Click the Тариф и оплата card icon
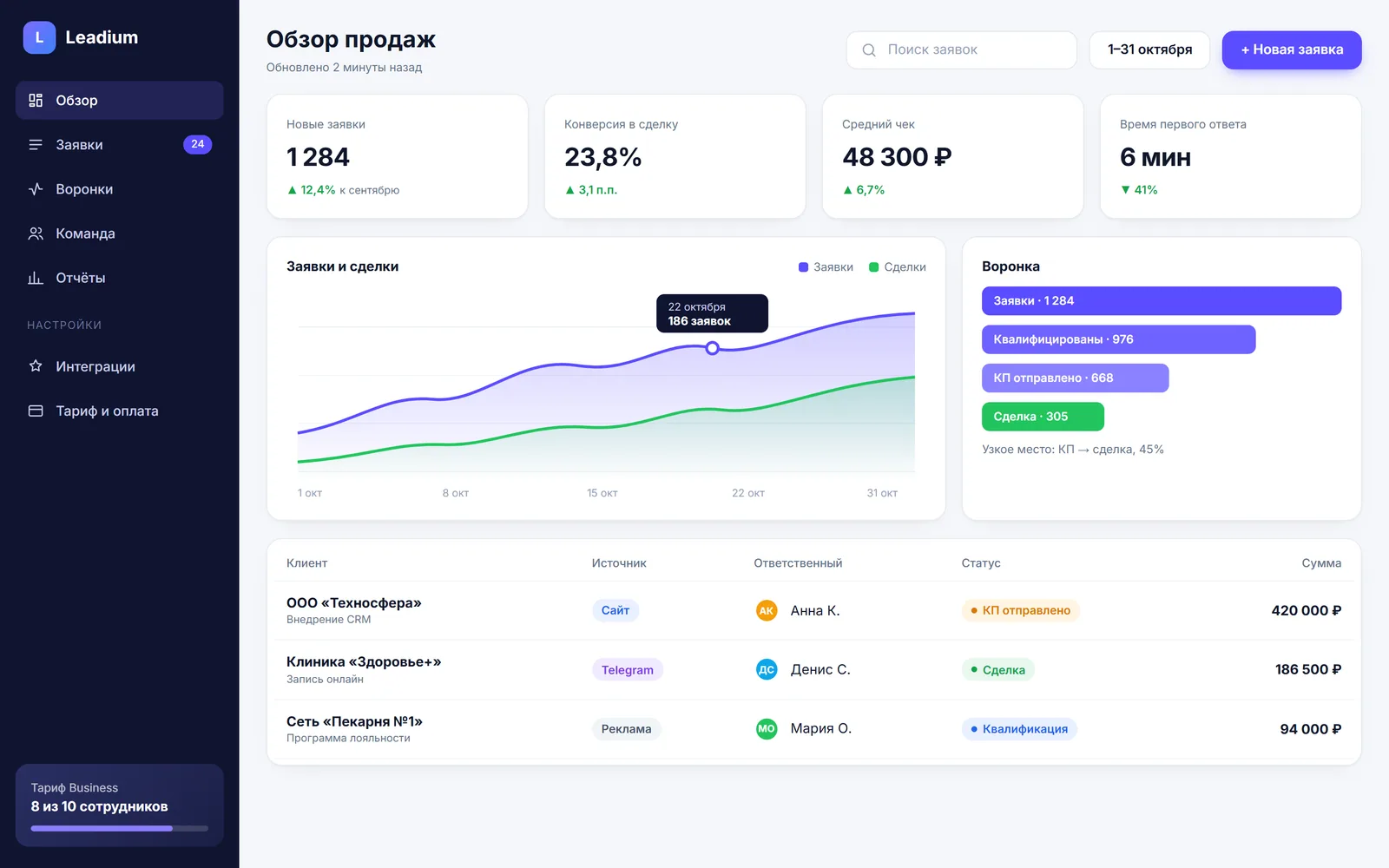 [x=36, y=411]
